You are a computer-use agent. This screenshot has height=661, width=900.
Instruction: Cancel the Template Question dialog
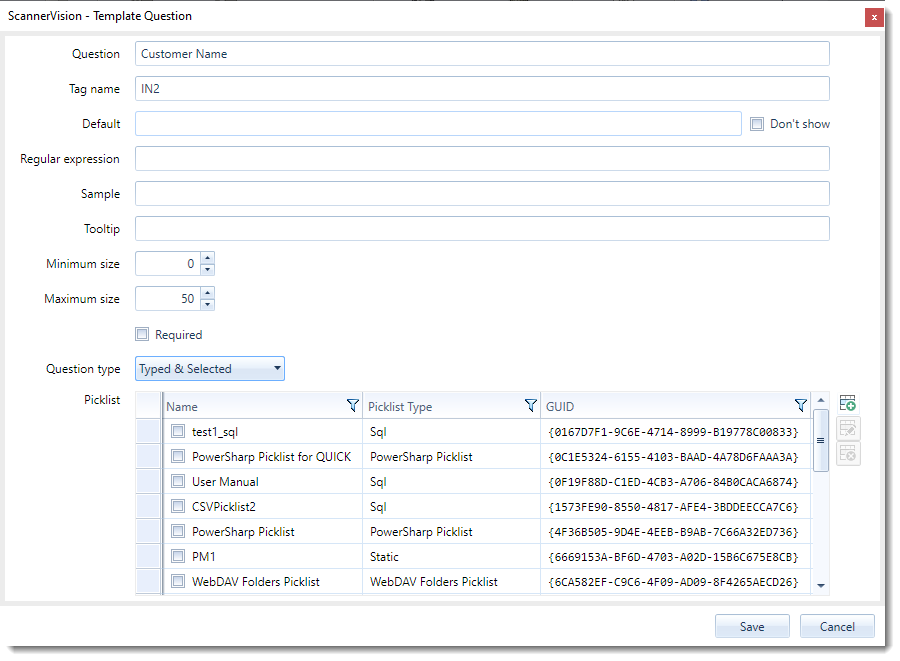pyautogui.click(x=837, y=627)
